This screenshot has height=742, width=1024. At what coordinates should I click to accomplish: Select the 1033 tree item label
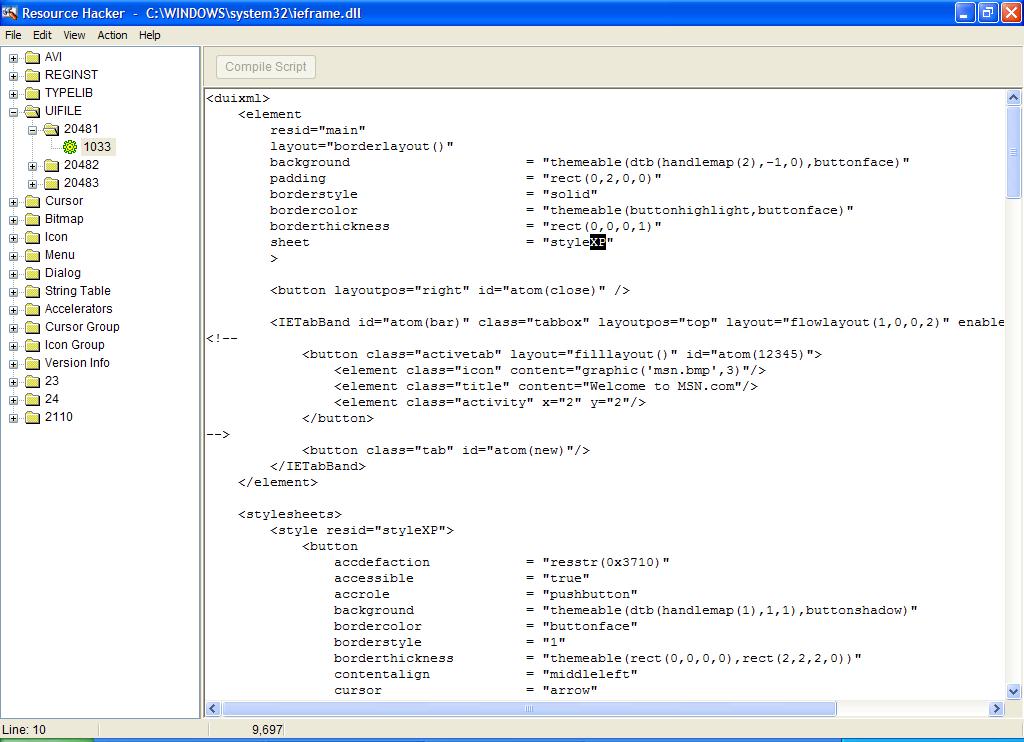[x=97, y=147]
